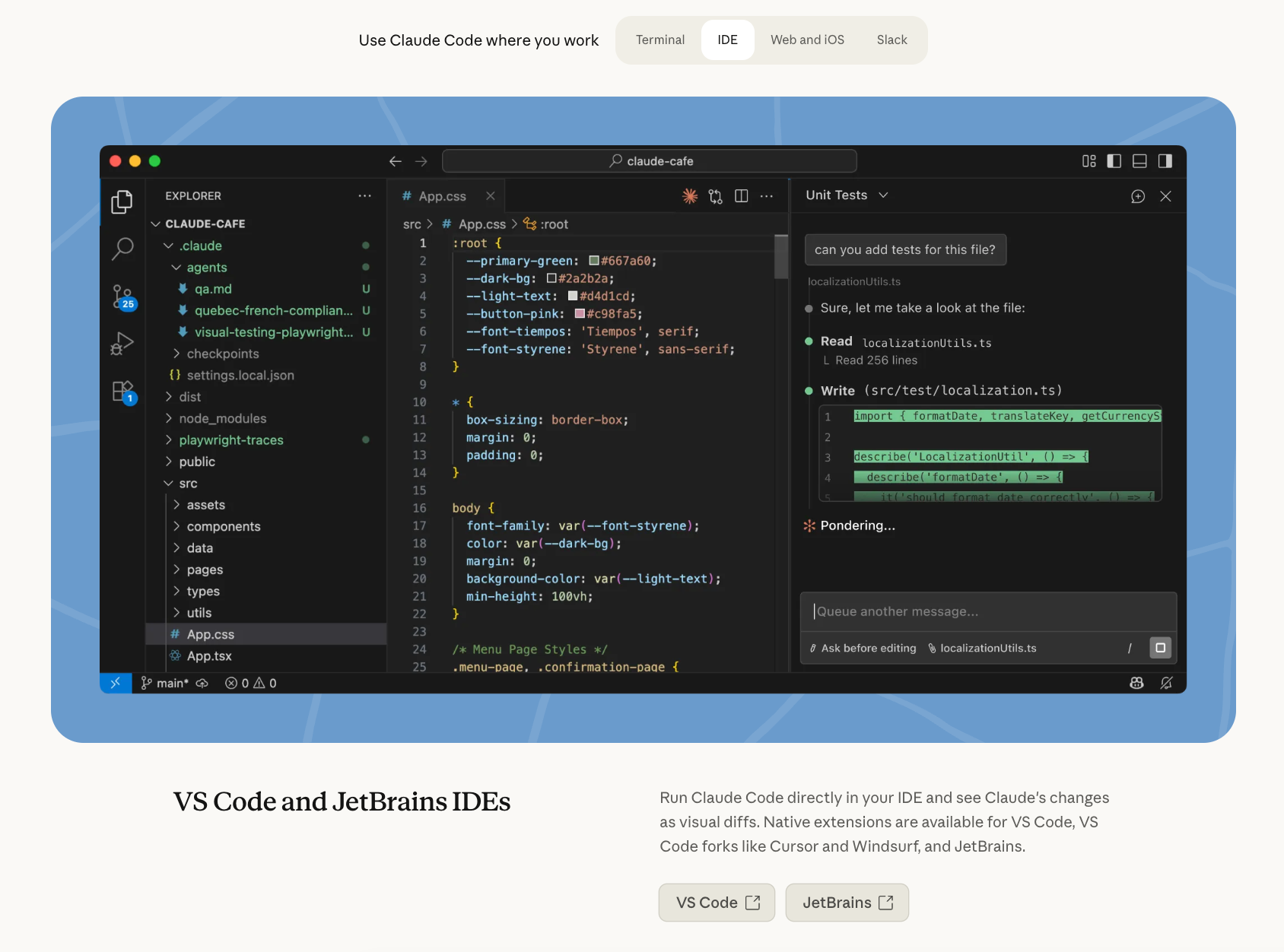The width and height of the screenshot is (1284, 952).
Task: Click the src breadcrumb segment
Action: 412,224
